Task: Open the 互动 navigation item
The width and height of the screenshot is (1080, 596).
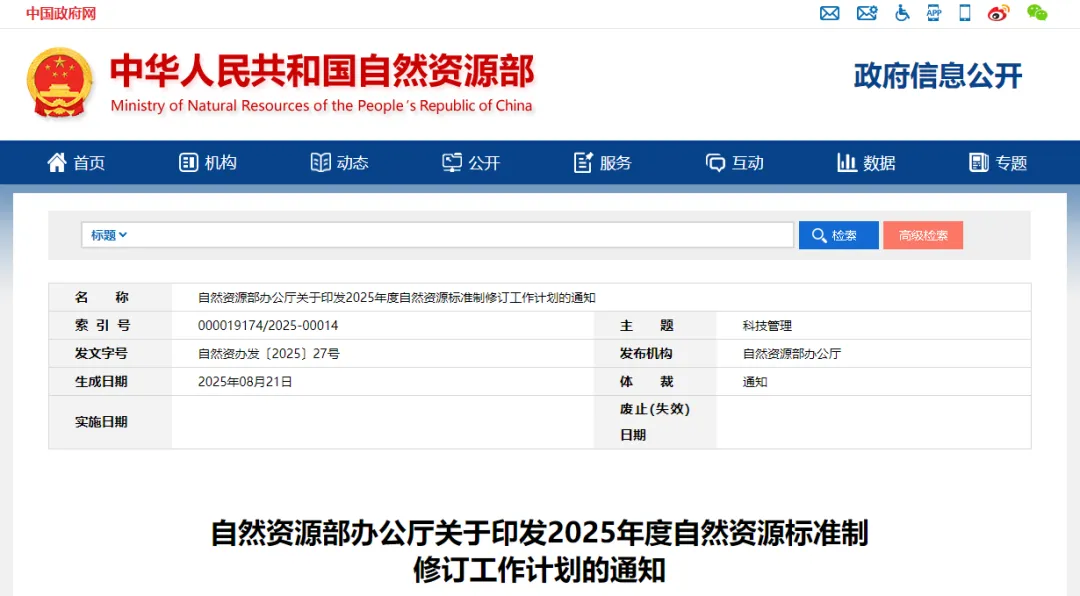Action: (x=735, y=163)
